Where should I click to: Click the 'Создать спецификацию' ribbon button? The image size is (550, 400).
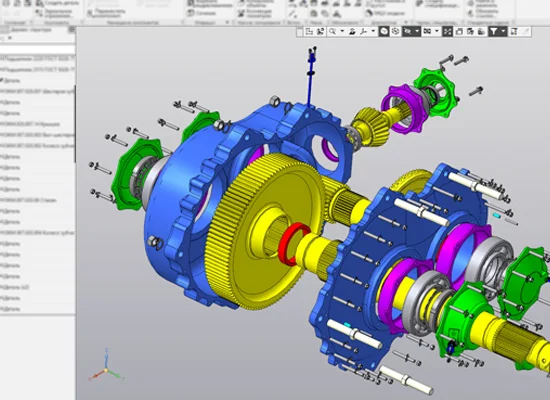coord(437,4)
